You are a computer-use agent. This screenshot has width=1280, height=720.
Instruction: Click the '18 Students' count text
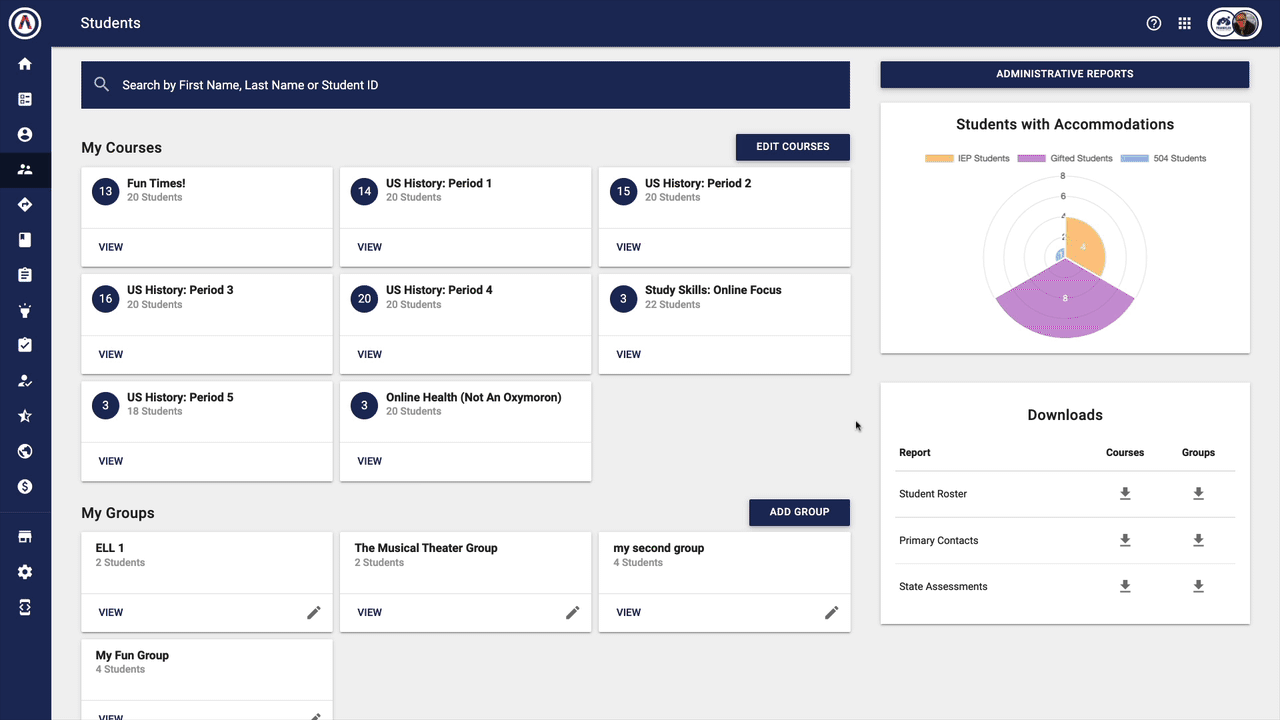click(155, 412)
